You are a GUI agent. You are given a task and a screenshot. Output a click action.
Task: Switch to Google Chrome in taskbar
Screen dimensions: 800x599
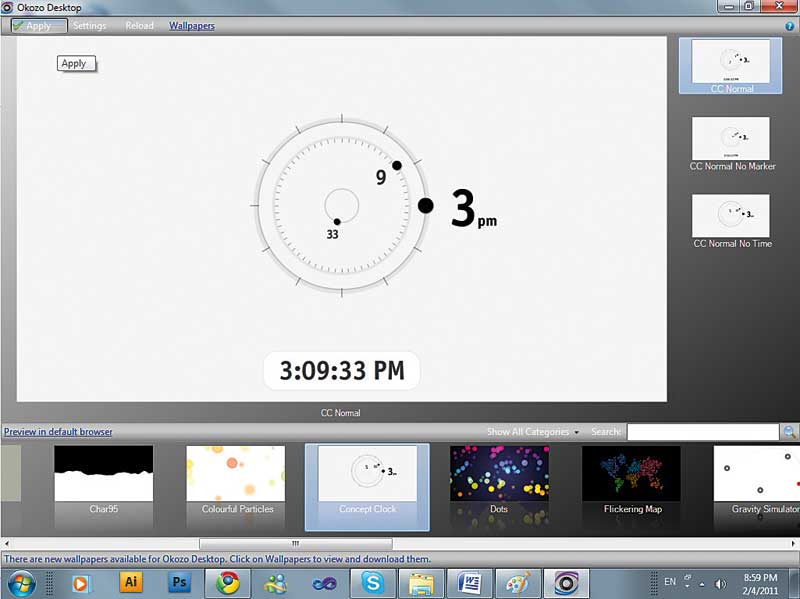[x=228, y=583]
